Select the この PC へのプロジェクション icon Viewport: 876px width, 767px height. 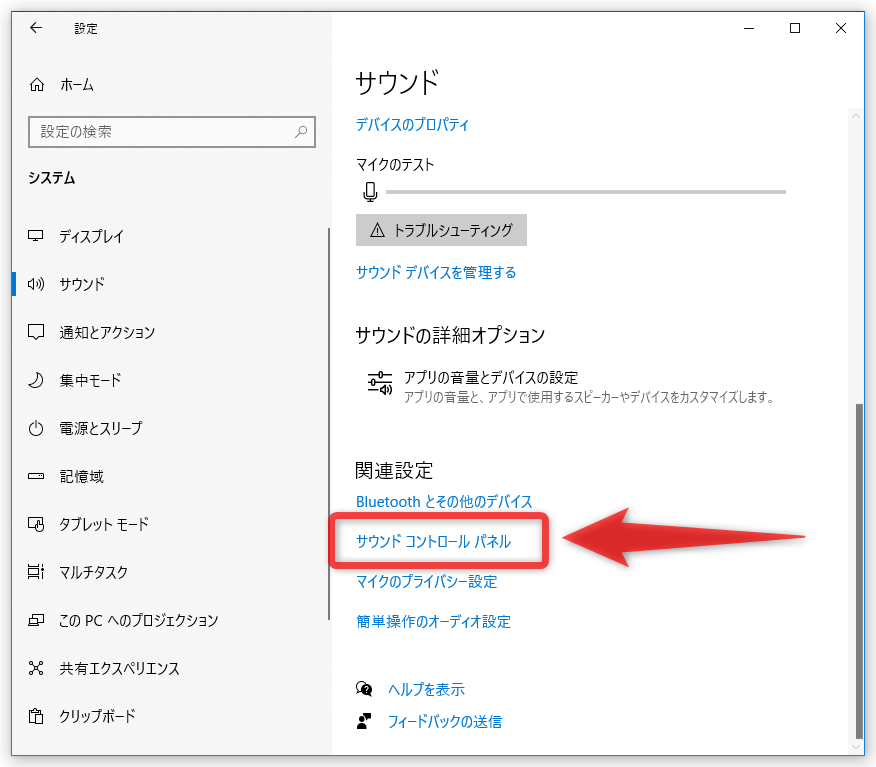coord(36,620)
